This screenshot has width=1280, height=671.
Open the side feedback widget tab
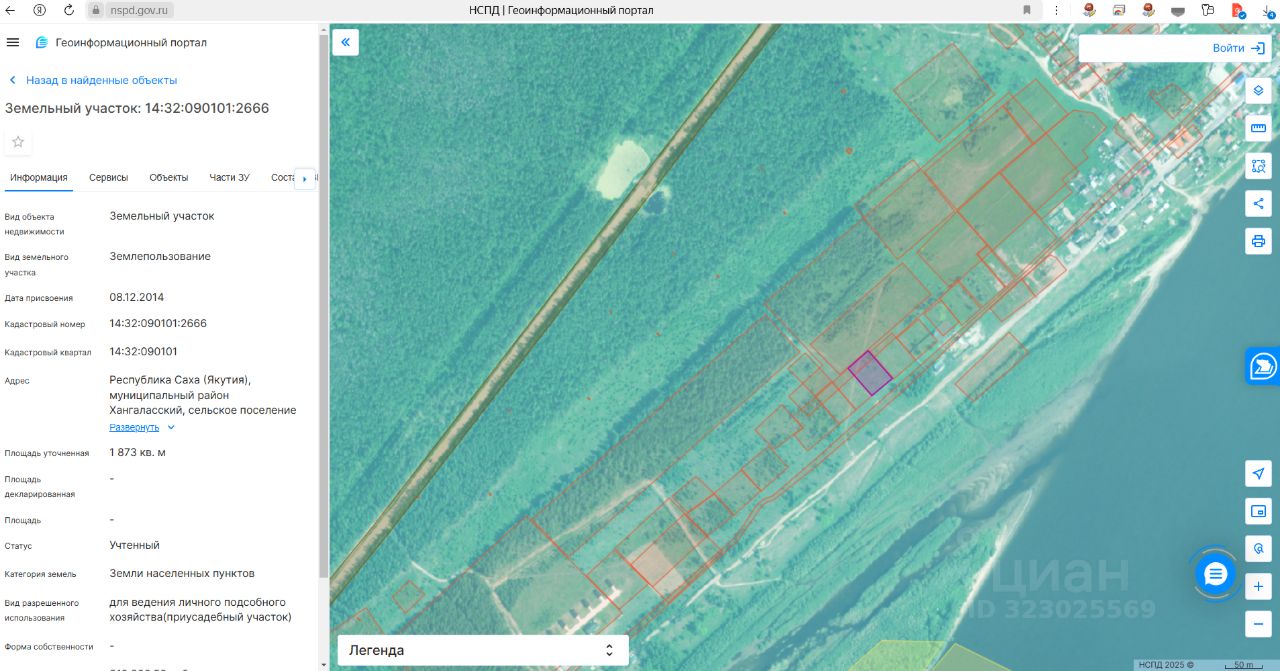click(1263, 367)
